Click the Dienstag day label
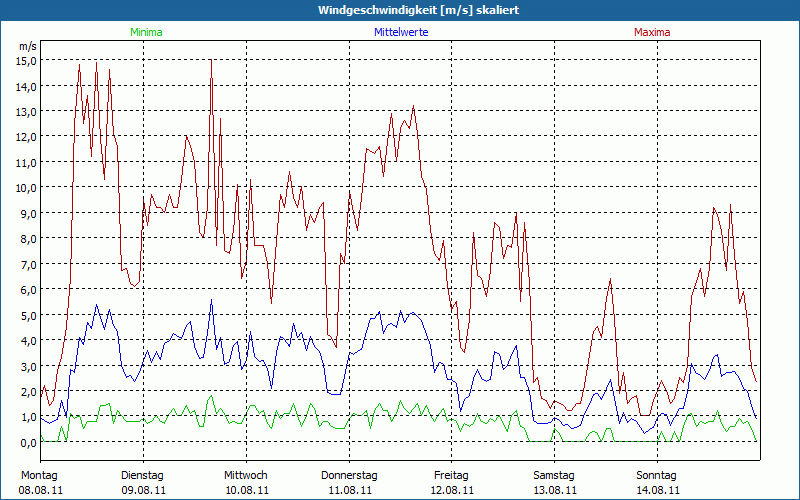This screenshot has width=800, height=500. tap(142, 476)
